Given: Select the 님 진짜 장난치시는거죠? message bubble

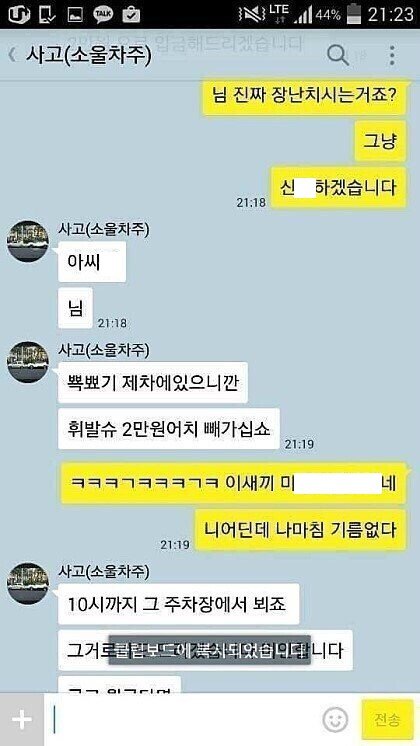Looking at the screenshot, I should 304,97.
